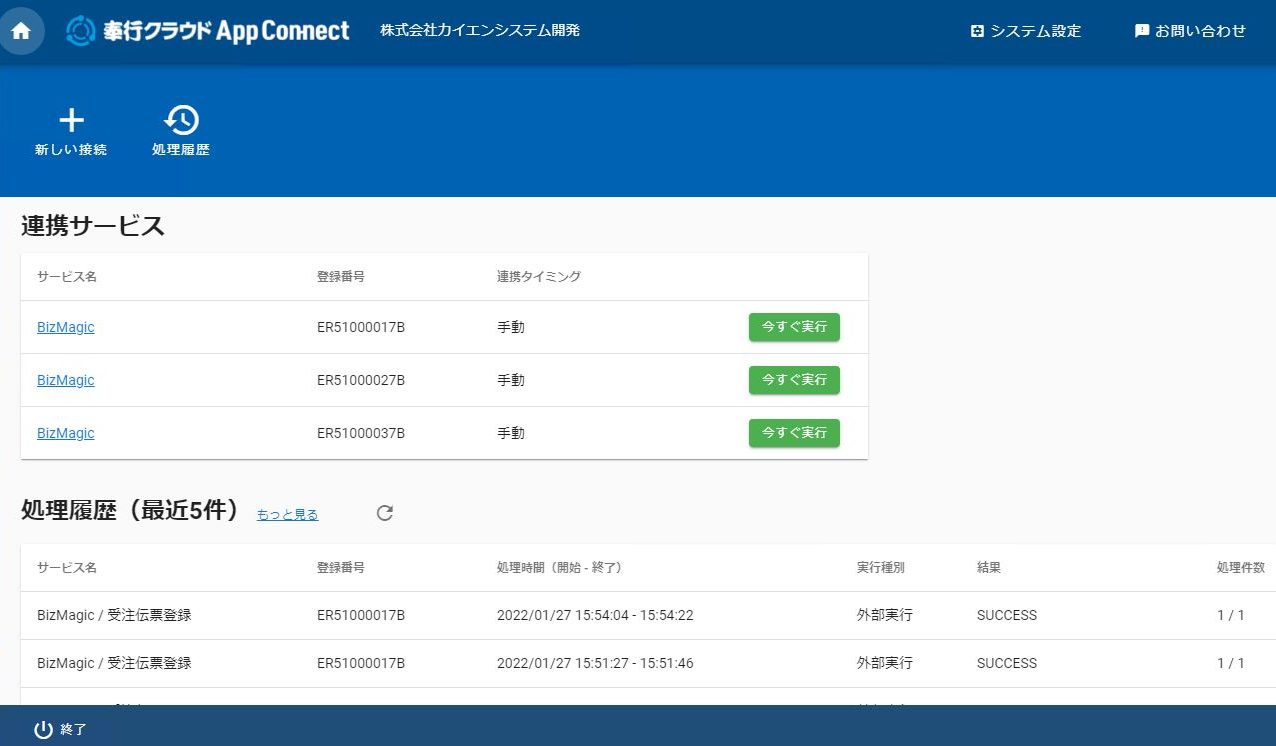Select history entry time 15:51:27 - 15:51:46

tap(595, 663)
